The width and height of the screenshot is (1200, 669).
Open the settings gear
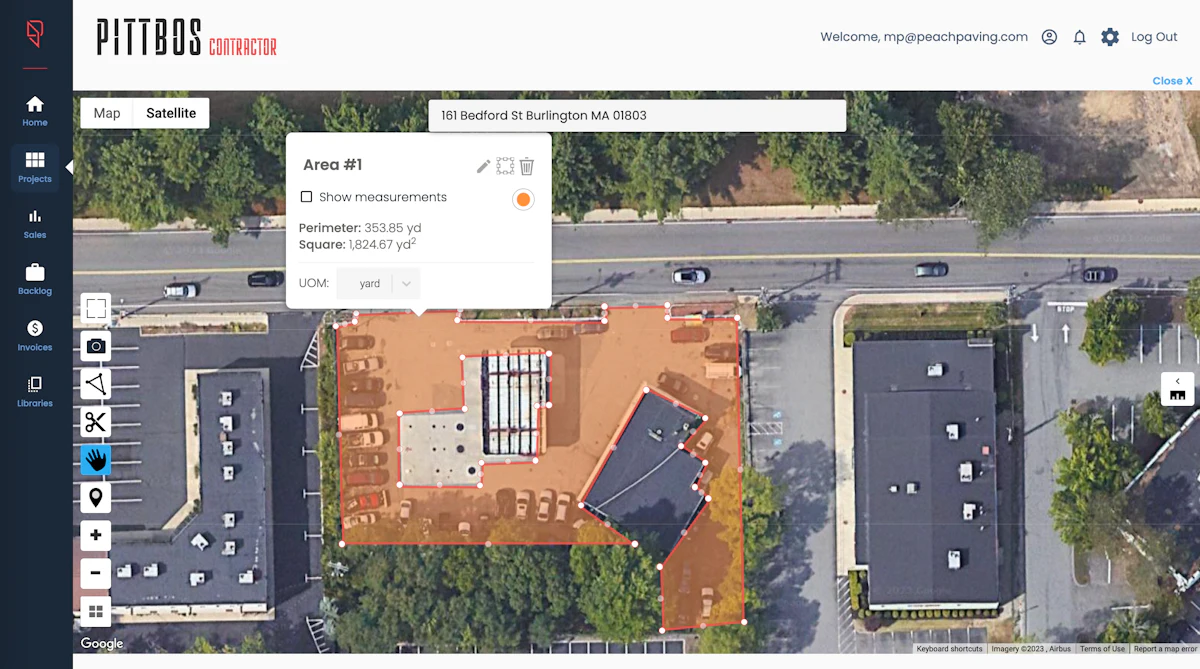click(x=1110, y=37)
